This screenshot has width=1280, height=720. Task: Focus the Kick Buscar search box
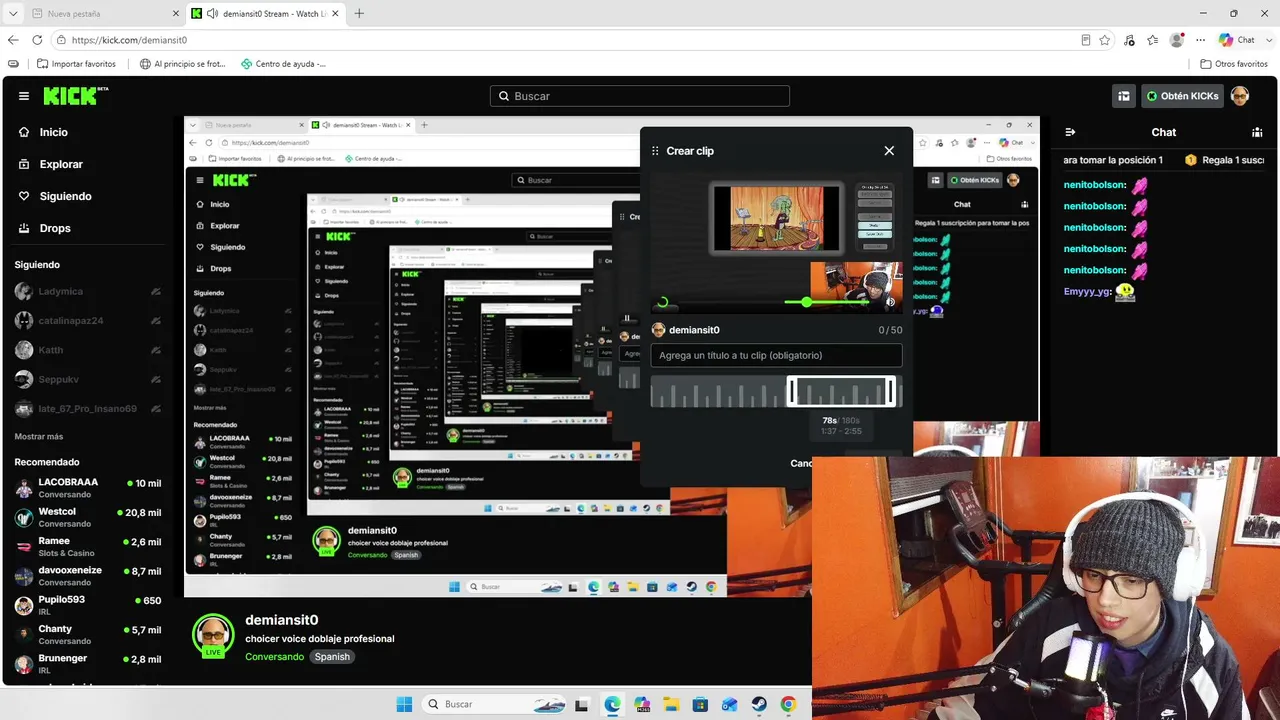[640, 96]
